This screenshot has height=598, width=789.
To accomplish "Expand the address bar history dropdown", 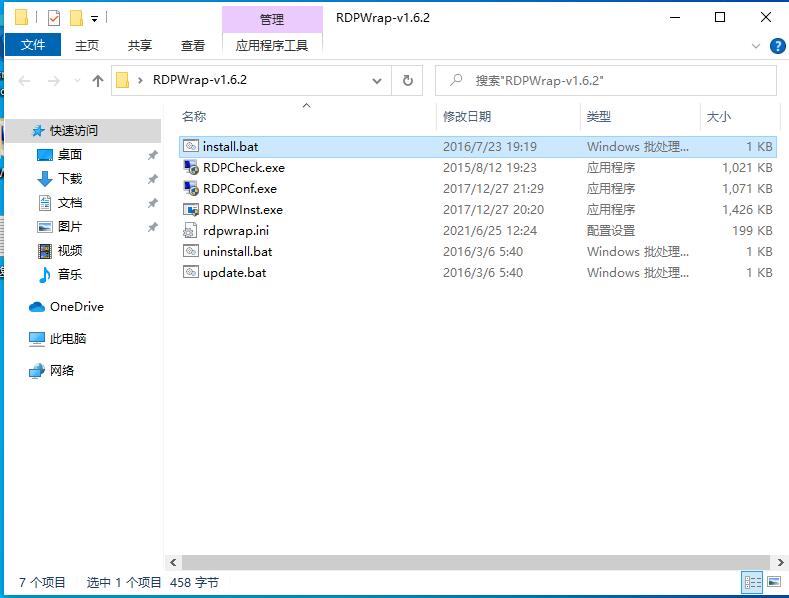I will [x=376, y=81].
